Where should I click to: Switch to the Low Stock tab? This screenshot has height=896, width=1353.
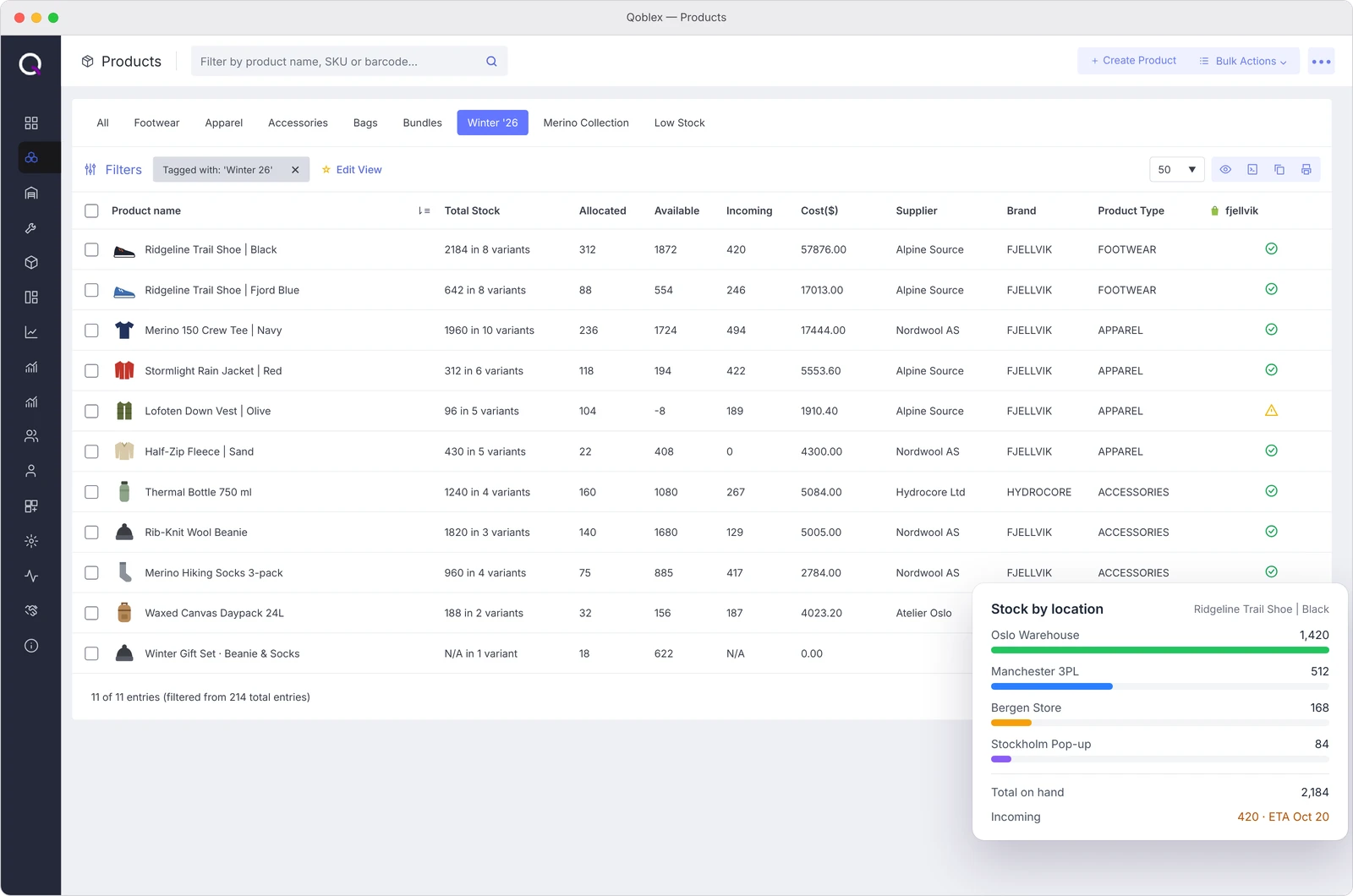679,123
